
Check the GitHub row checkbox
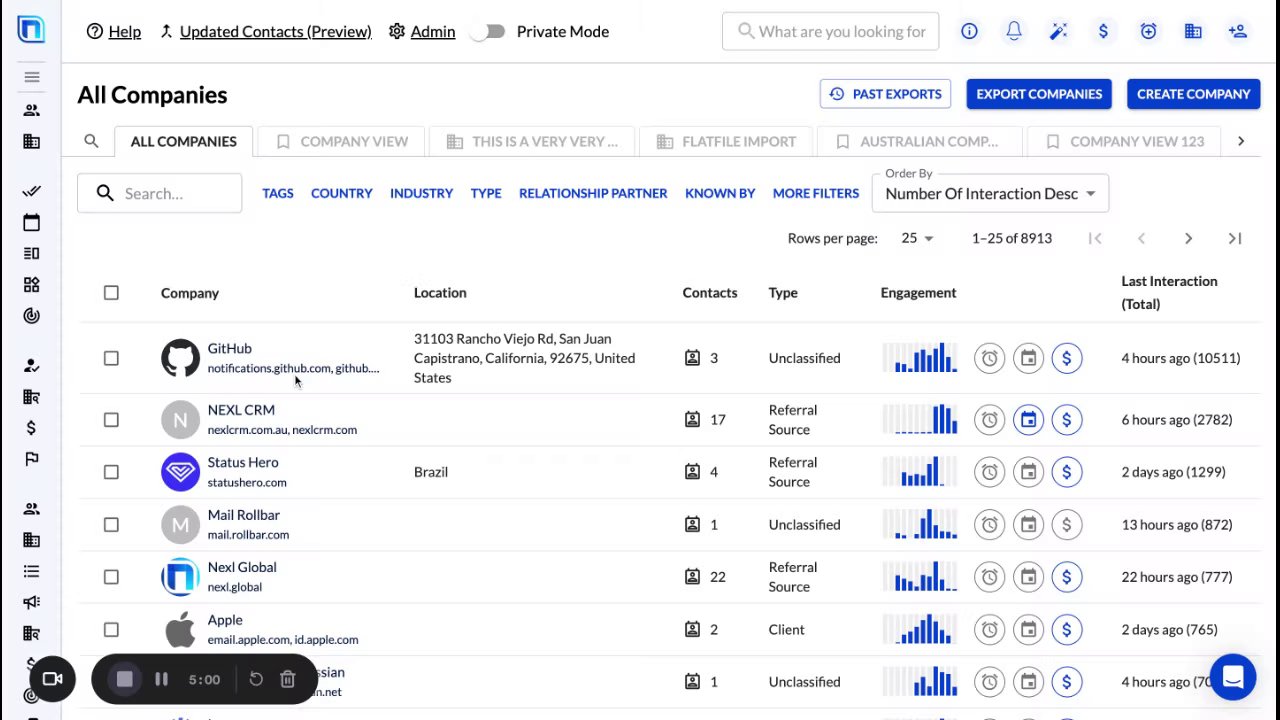click(111, 358)
